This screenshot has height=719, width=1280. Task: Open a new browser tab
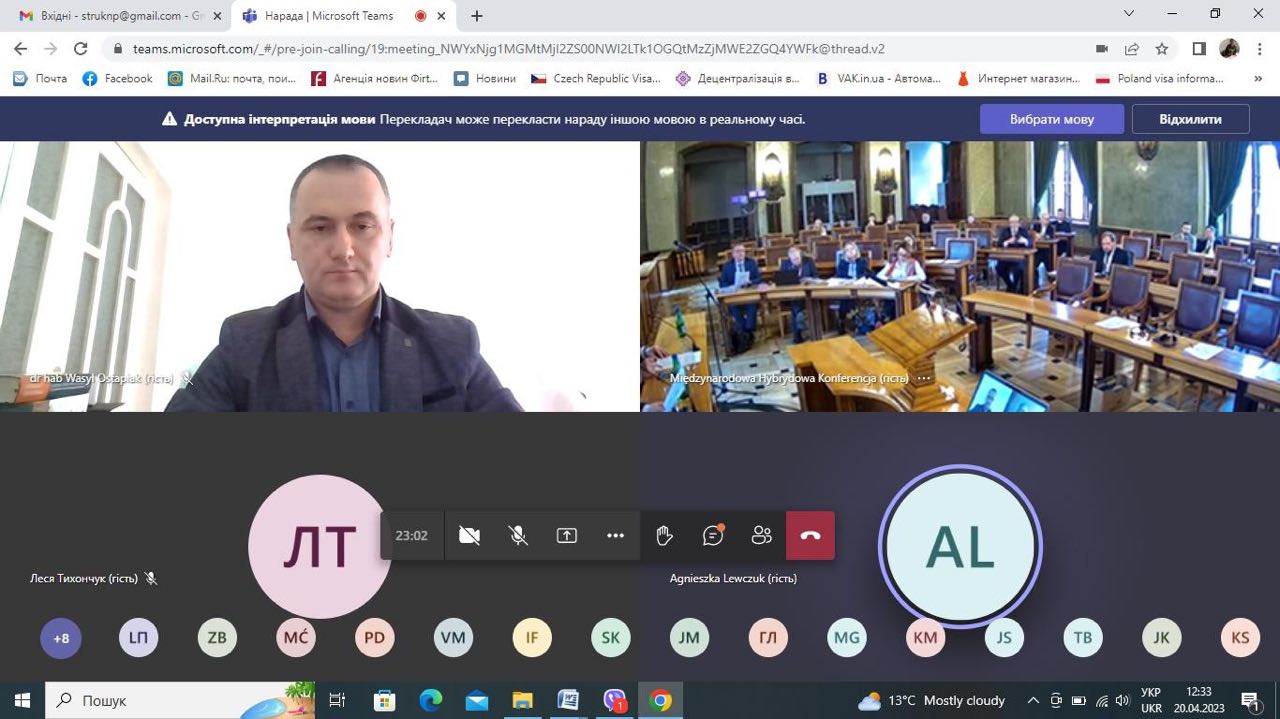click(477, 16)
